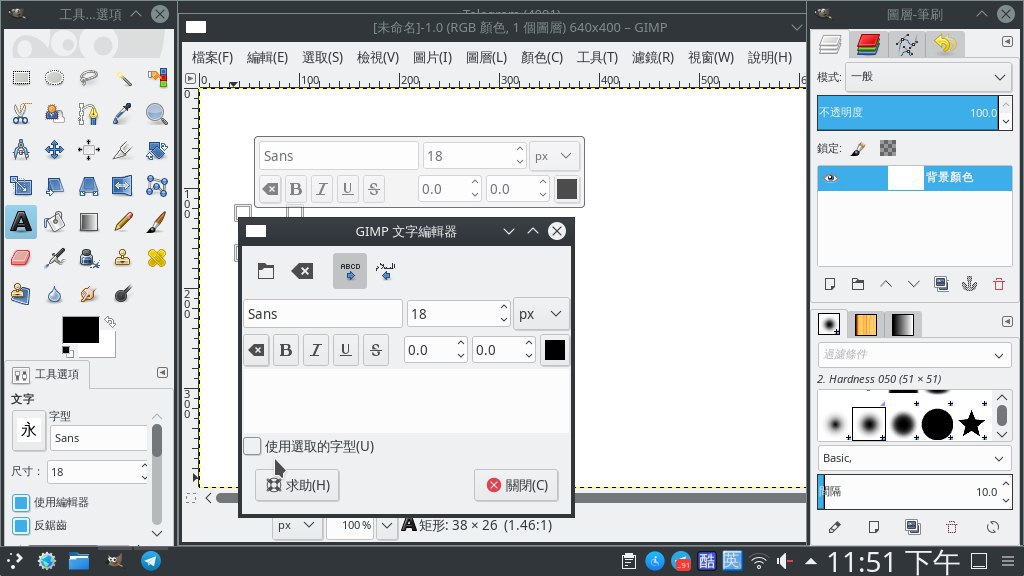
Task: Toggle 反鋸齒 antialiasing checkbox
Action: [x=21, y=525]
